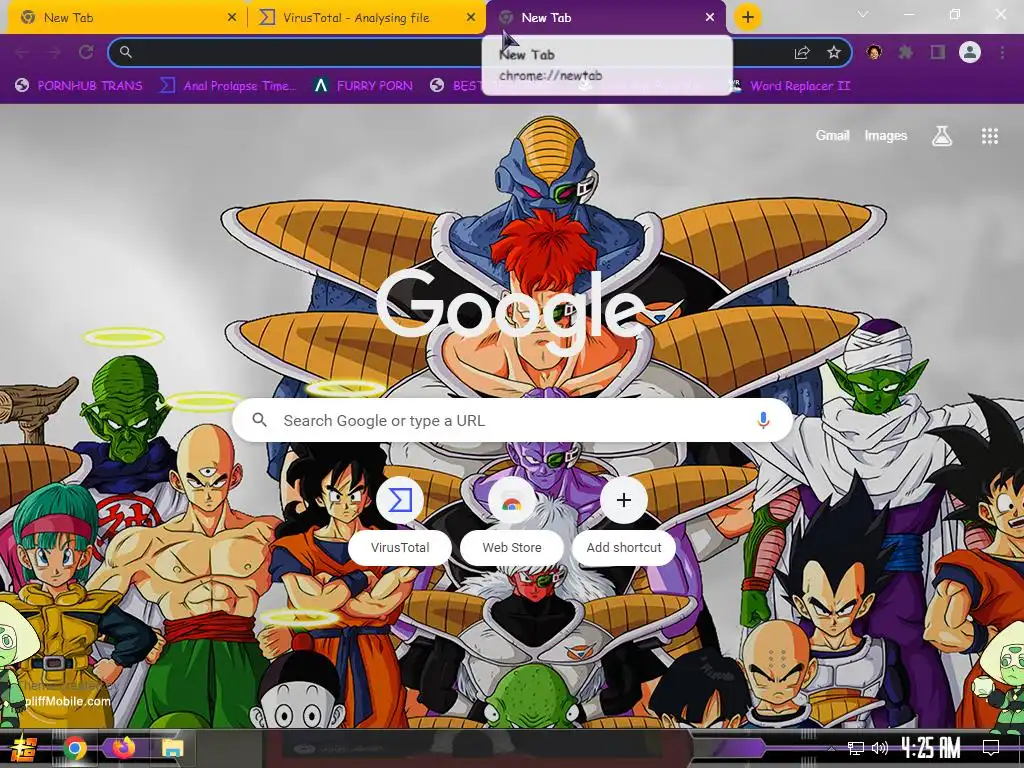This screenshot has width=1024, height=768.
Task: Open the avatar extension icon in toolbar
Action: (874, 52)
